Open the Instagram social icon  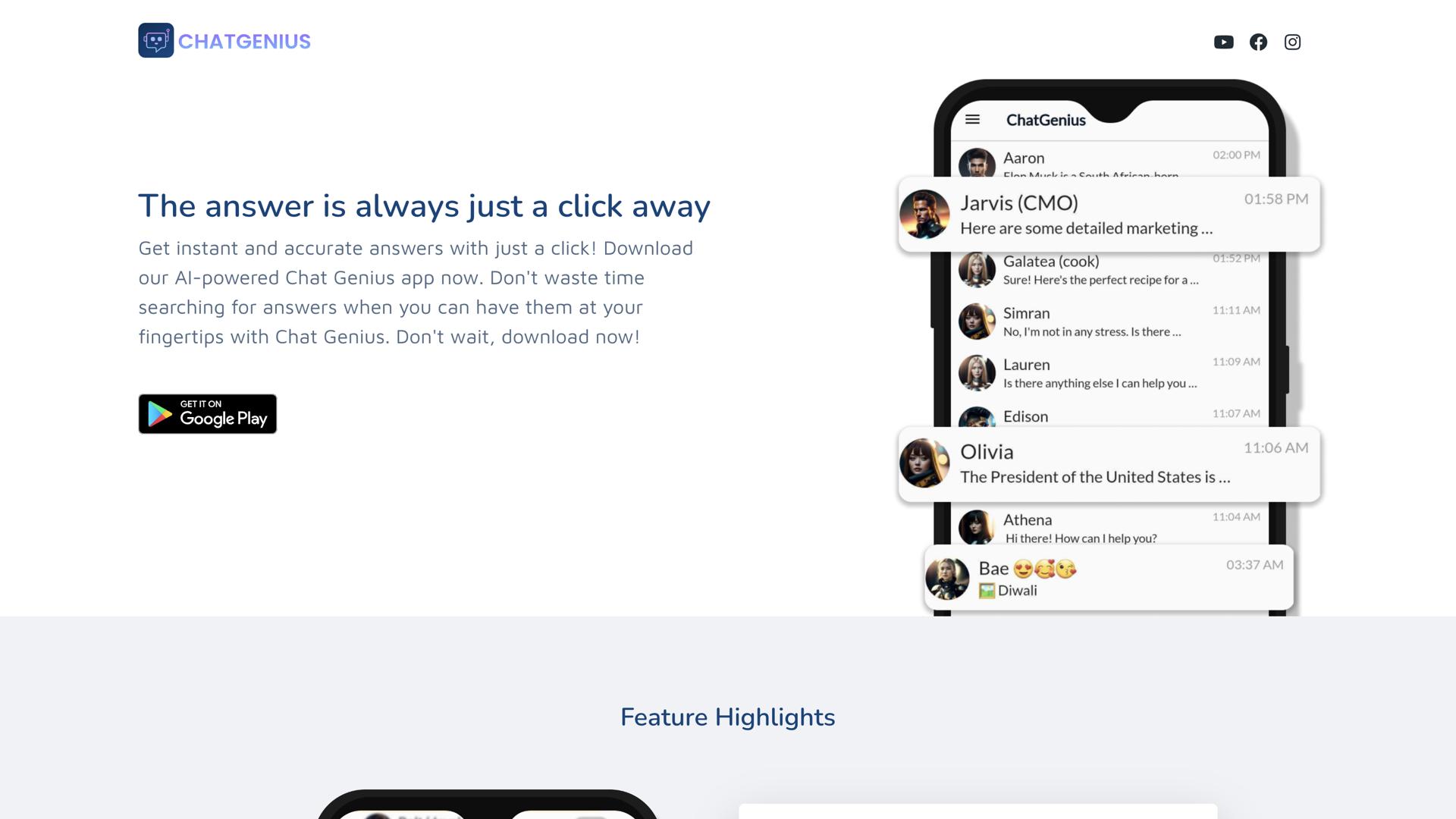1292,42
